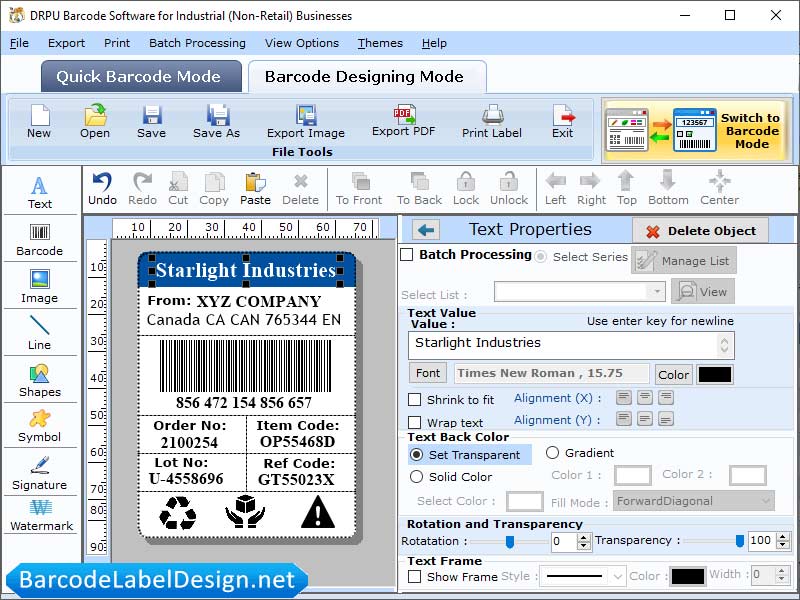Click the Exit icon in File Tools
800x600 pixels.
pyautogui.click(x=563, y=115)
